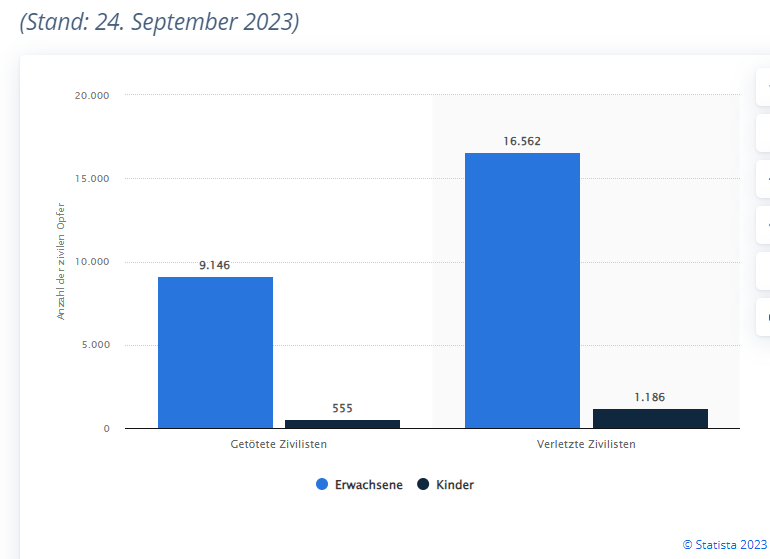Open the © Statista 2023 link

point(724,544)
